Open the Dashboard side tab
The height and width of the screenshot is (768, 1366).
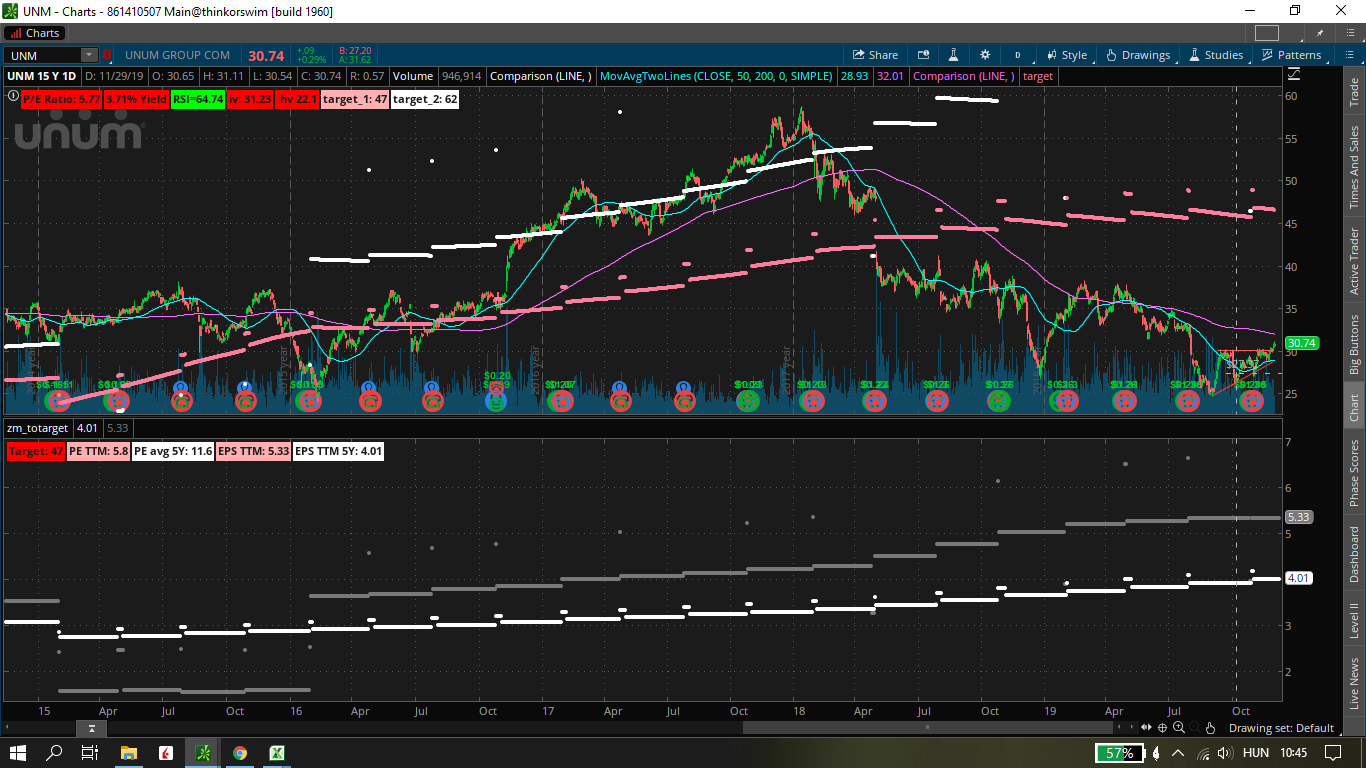tap(1354, 554)
